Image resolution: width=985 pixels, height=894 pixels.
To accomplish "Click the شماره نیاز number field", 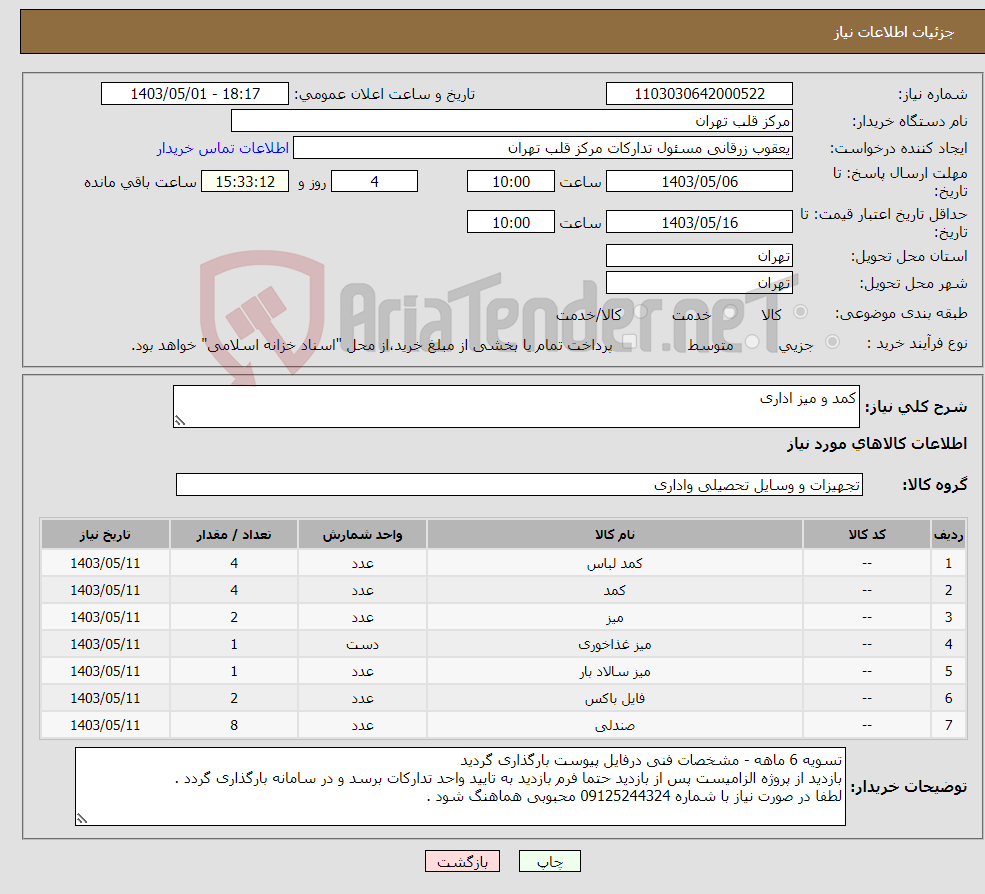I will click(x=699, y=94).
